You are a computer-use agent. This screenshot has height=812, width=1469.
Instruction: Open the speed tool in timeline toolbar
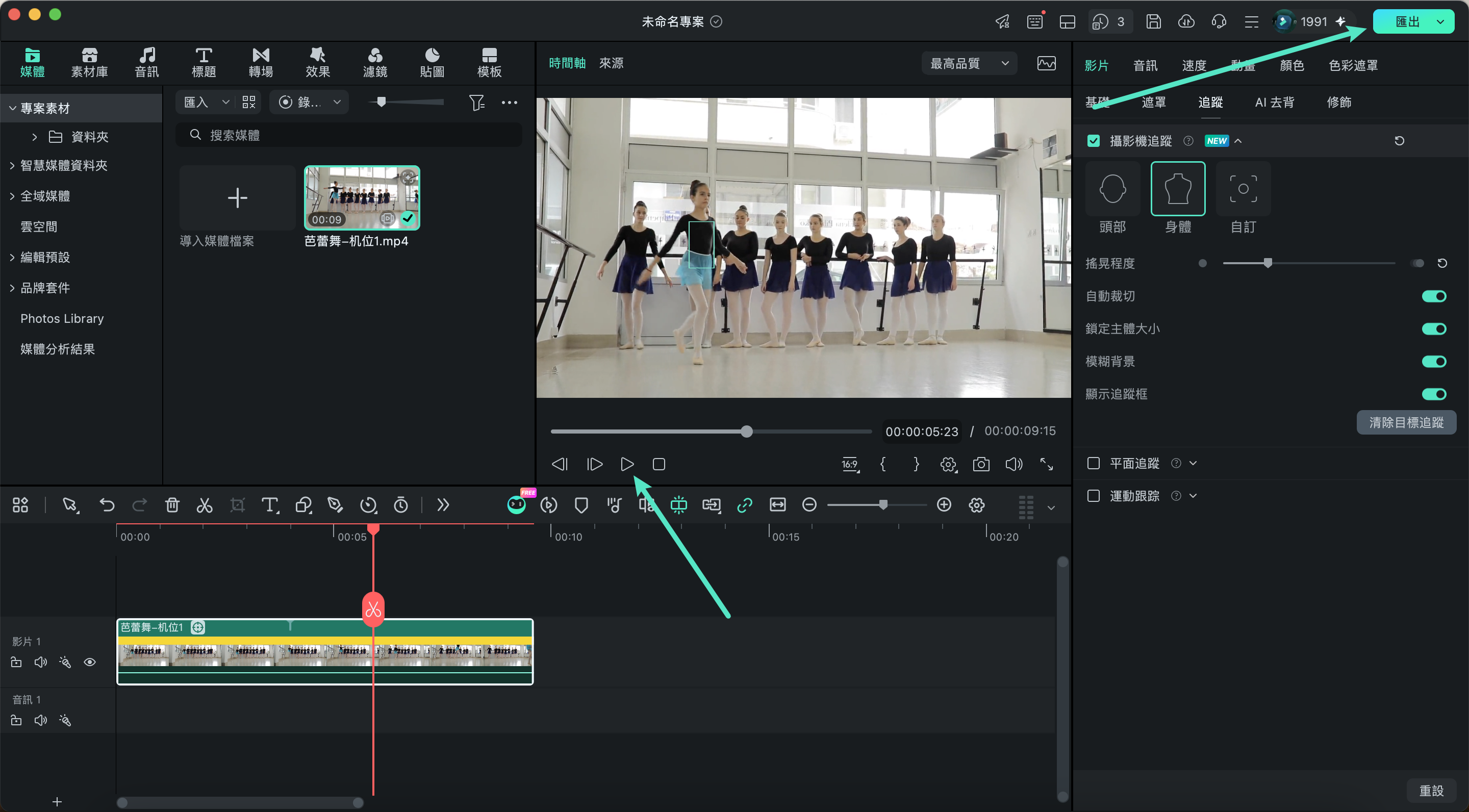(368, 504)
